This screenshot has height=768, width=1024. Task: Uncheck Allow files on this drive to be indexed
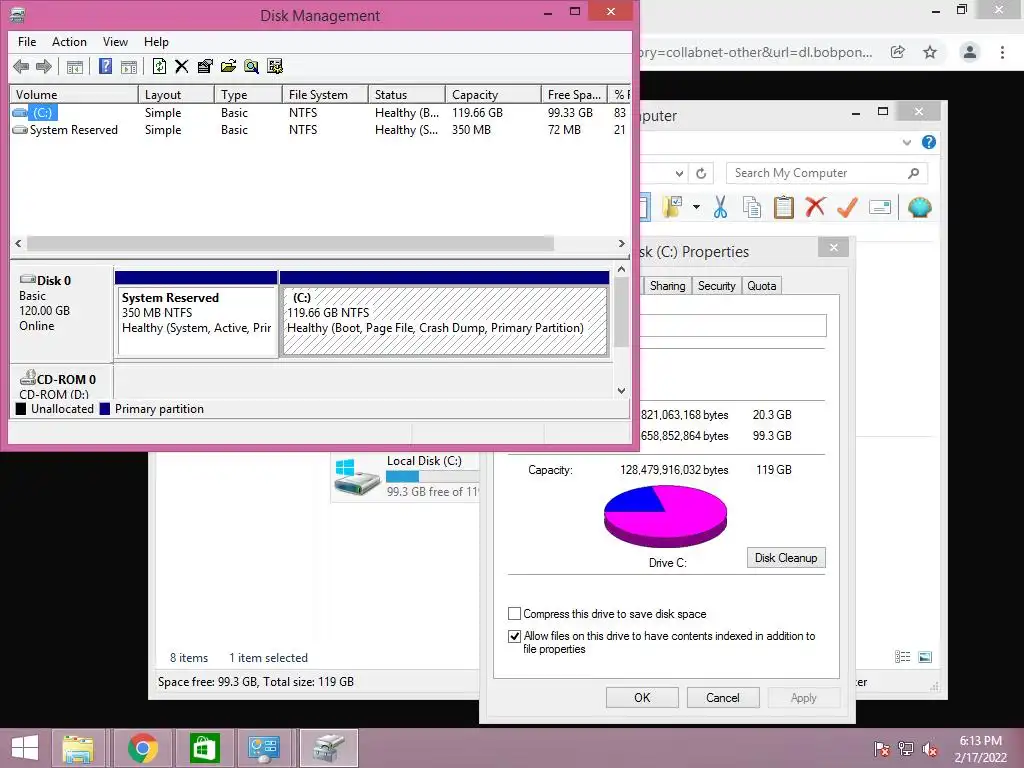(x=515, y=636)
